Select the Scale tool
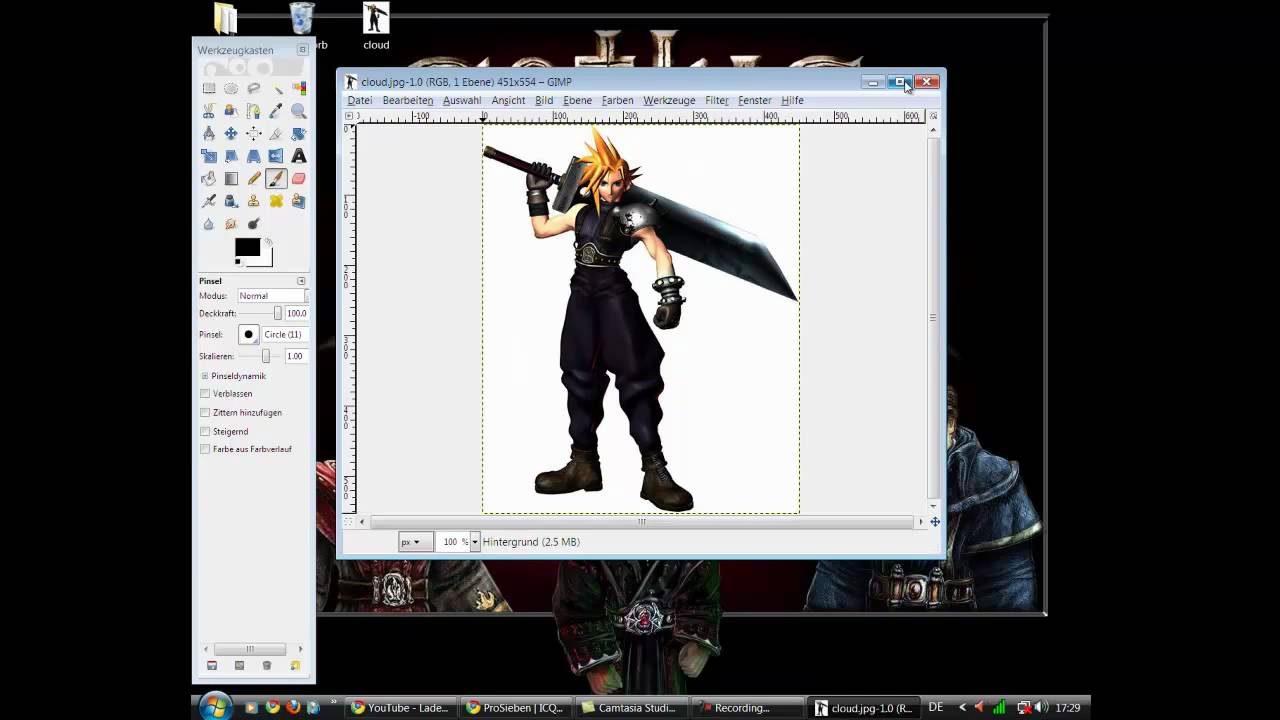1280x720 pixels. click(x=209, y=156)
